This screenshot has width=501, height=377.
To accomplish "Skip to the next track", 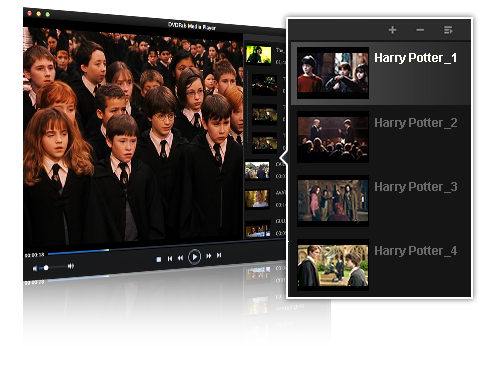I will [219, 255].
